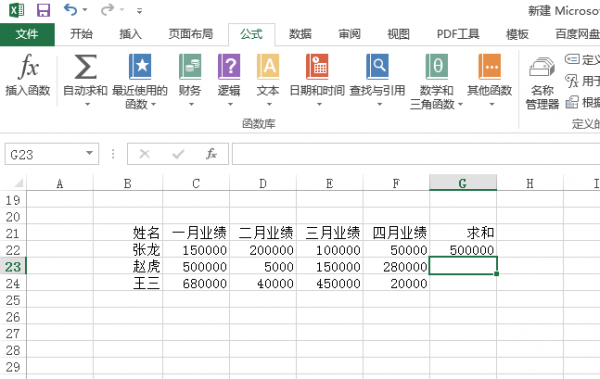
Task: Expand Lookup and Reference (查找与引用) dropdown arrow
Action: (x=380, y=104)
